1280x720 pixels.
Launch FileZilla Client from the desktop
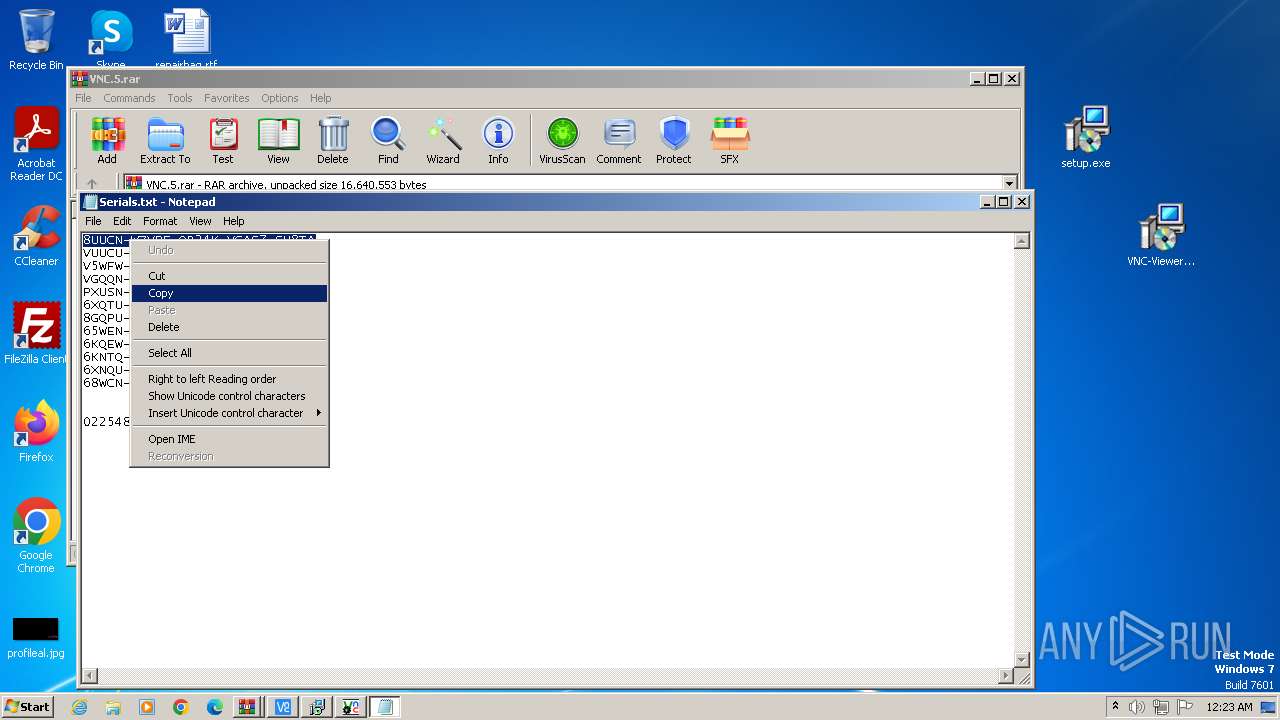(x=36, y=334)
